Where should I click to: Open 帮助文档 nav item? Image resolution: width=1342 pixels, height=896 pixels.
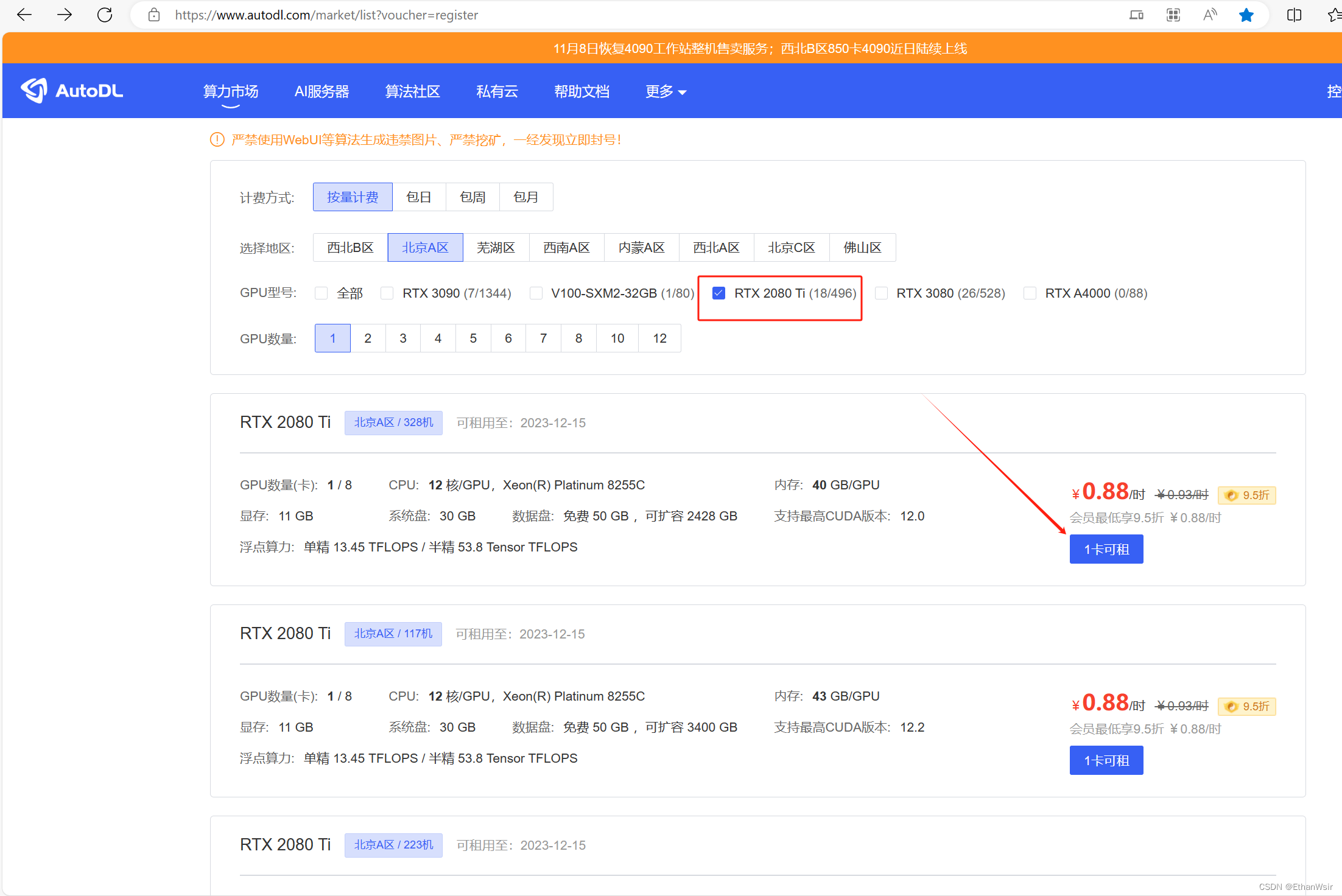point(581,91)
